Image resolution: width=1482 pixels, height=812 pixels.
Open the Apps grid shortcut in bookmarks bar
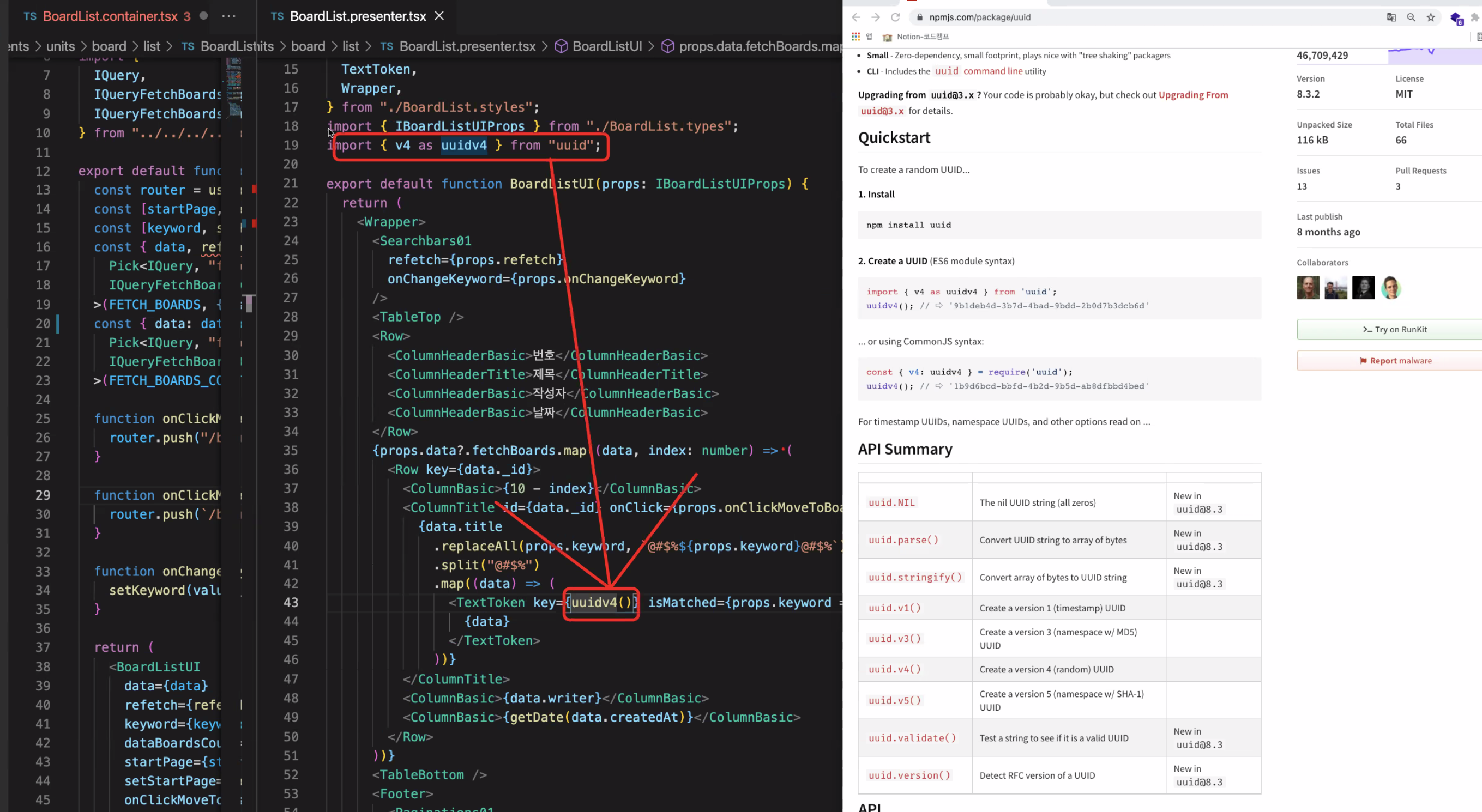pyautogui.click(x=856, y=37)
